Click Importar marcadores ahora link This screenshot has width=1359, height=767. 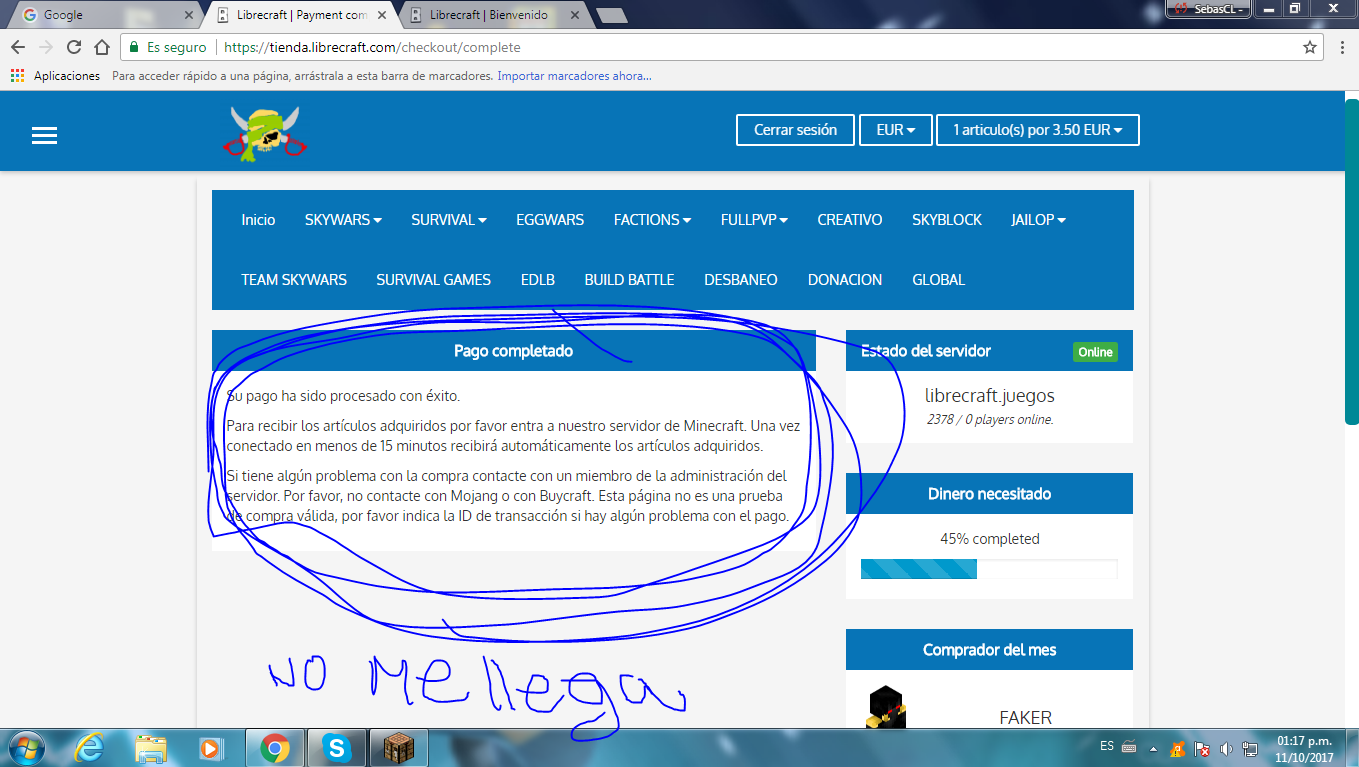point(574,76)
